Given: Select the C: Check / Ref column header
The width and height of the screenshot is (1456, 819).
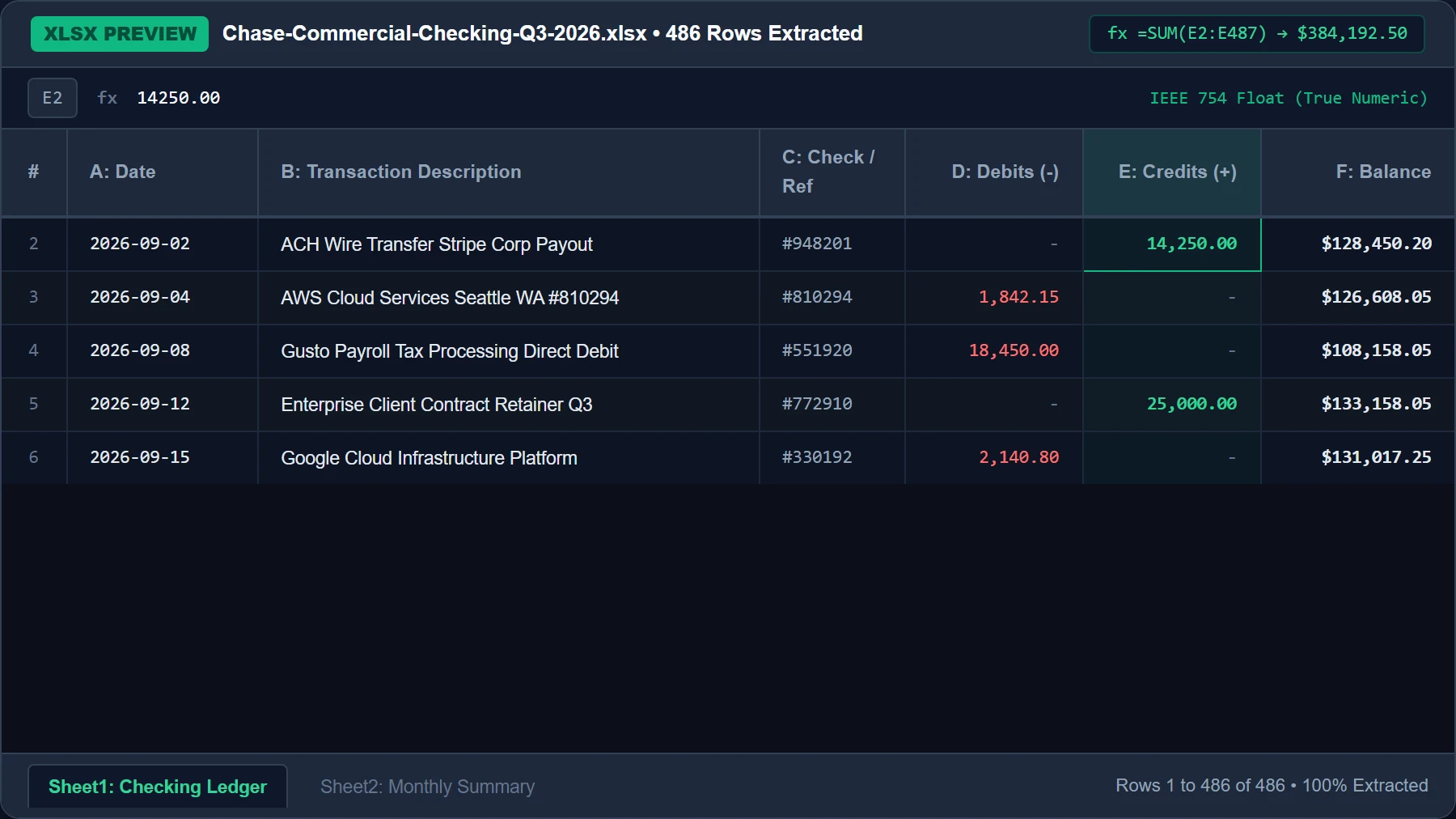Looking at the screenshot, I should (832, 172).
